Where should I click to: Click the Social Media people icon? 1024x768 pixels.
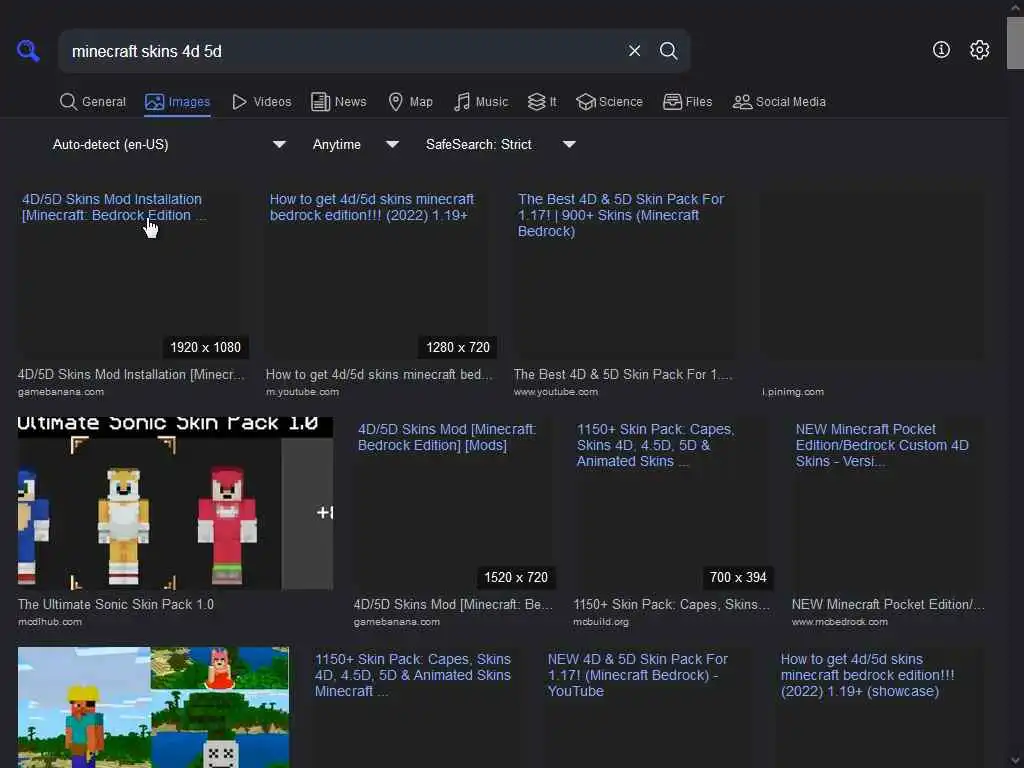pos(742,102)
